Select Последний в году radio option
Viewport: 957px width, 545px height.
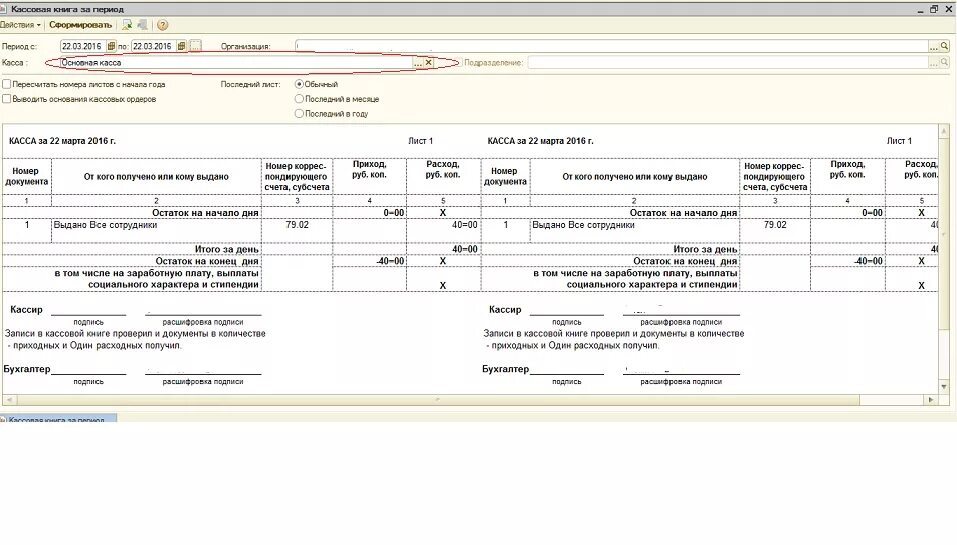[x=299, y=114]
